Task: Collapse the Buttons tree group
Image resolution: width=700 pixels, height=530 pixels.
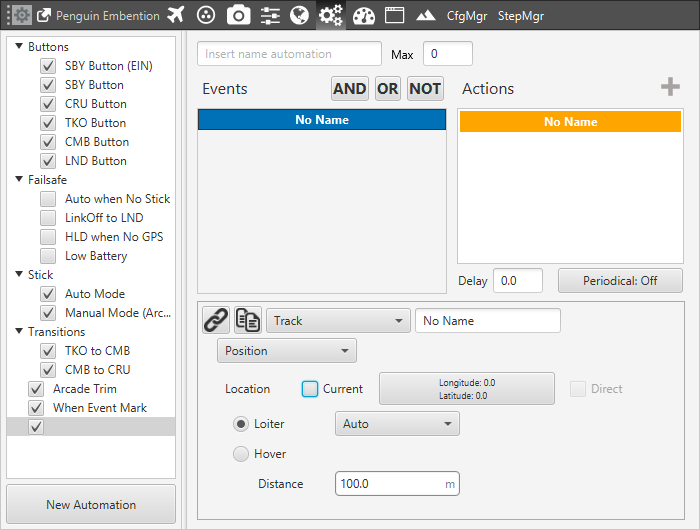Action: click(19, 46)
